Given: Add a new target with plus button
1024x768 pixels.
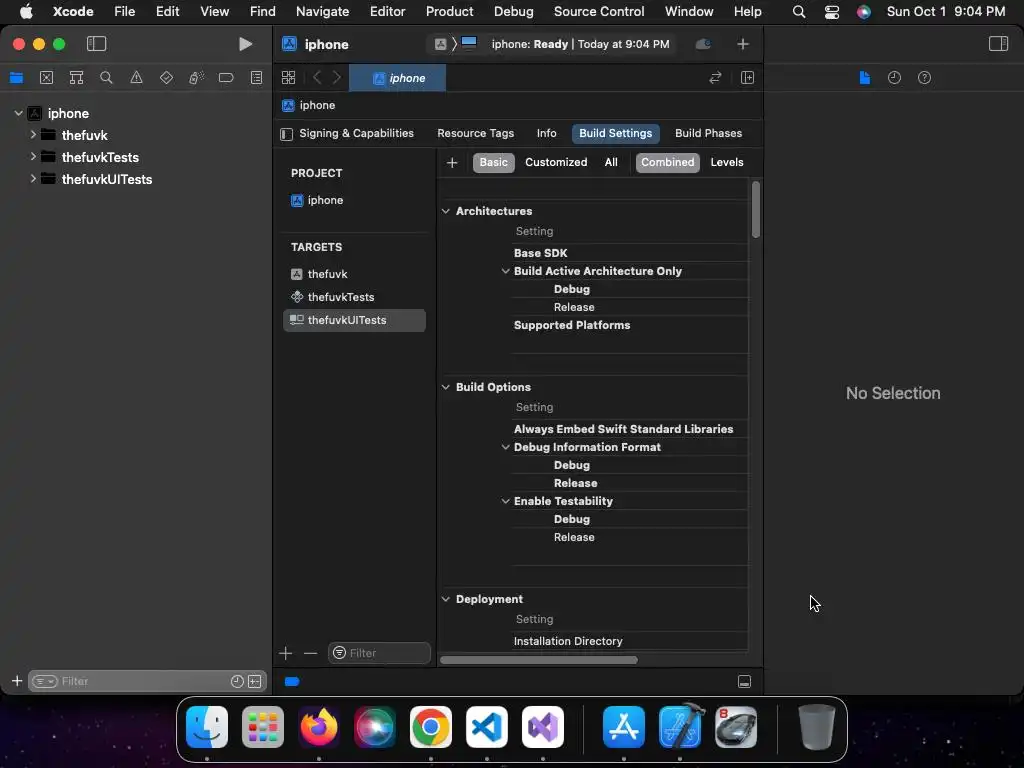Looking at the screenshot, I should pyautogui.click(x=285, y=653).
